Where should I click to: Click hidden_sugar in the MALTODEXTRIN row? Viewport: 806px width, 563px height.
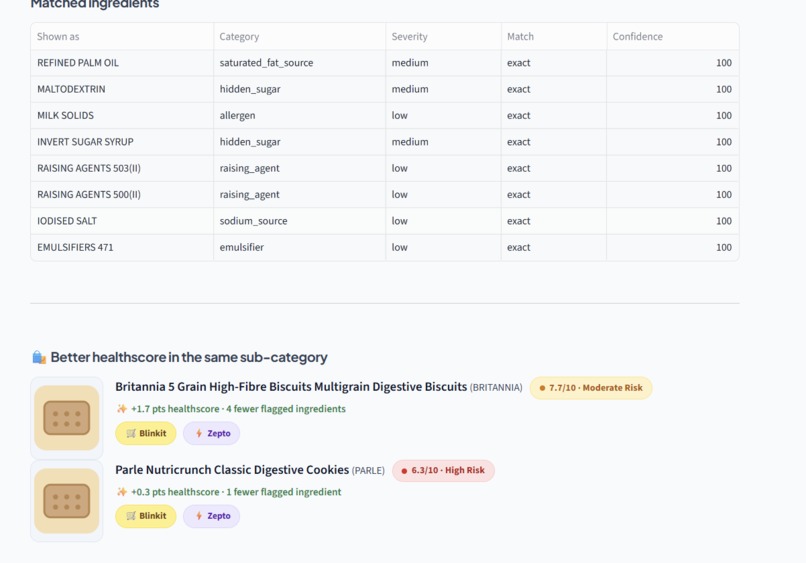pyautogui.click(x=300, y=89)
